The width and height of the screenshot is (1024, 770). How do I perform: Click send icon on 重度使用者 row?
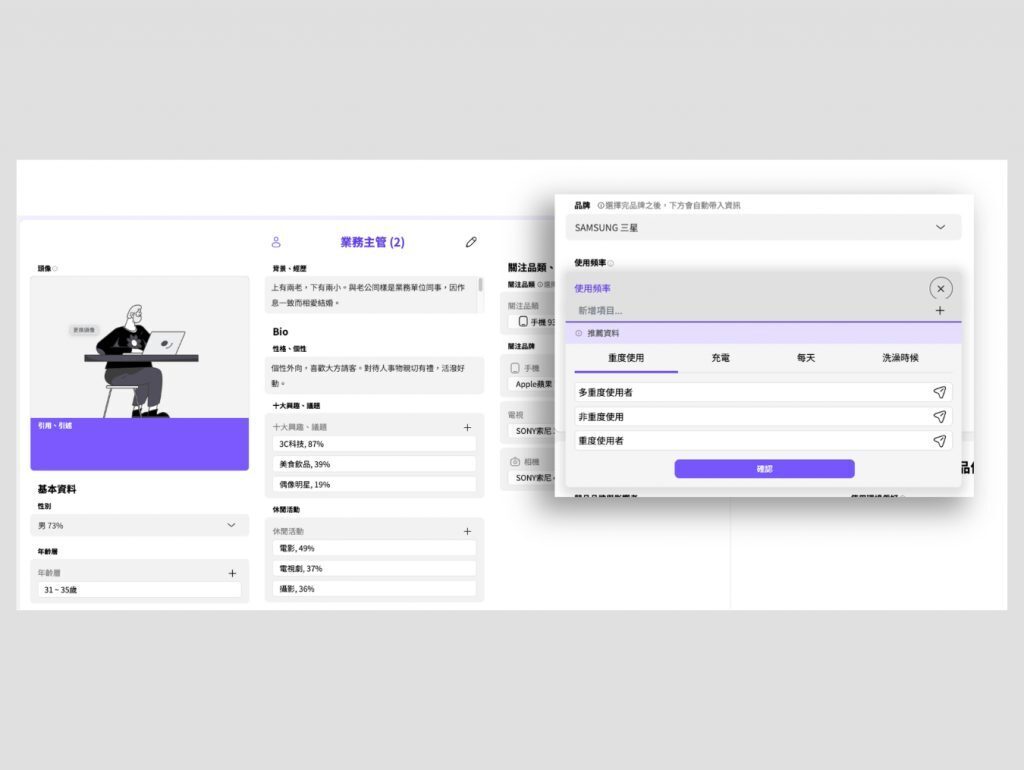(939, 441)
